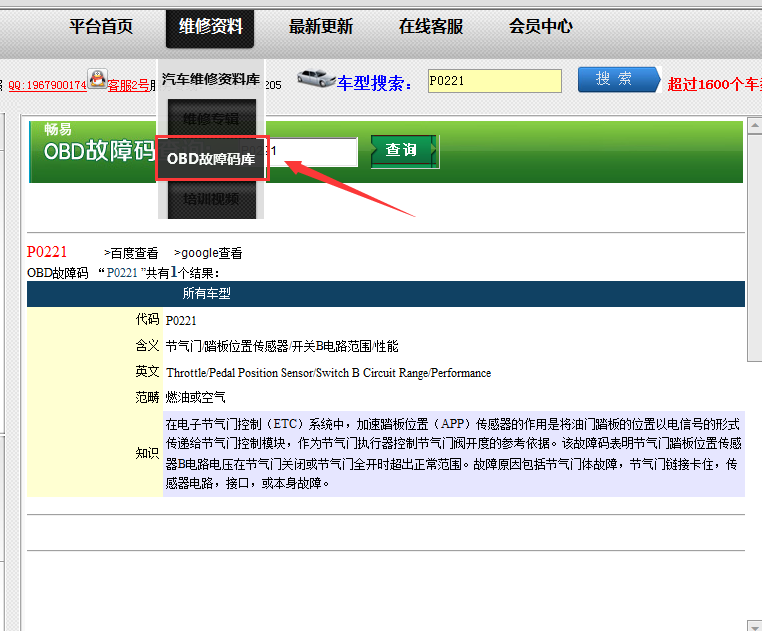Screen dimensions: 762x631
Task: Choose 培训视频 from the dropdown
Action: [x=211, y=199]
